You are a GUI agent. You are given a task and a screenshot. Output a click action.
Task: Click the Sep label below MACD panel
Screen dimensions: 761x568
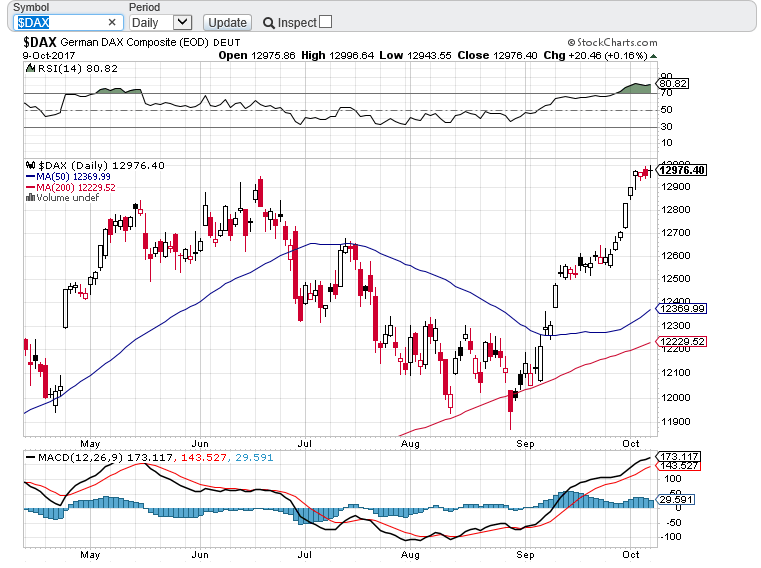[x=525, y=554]
